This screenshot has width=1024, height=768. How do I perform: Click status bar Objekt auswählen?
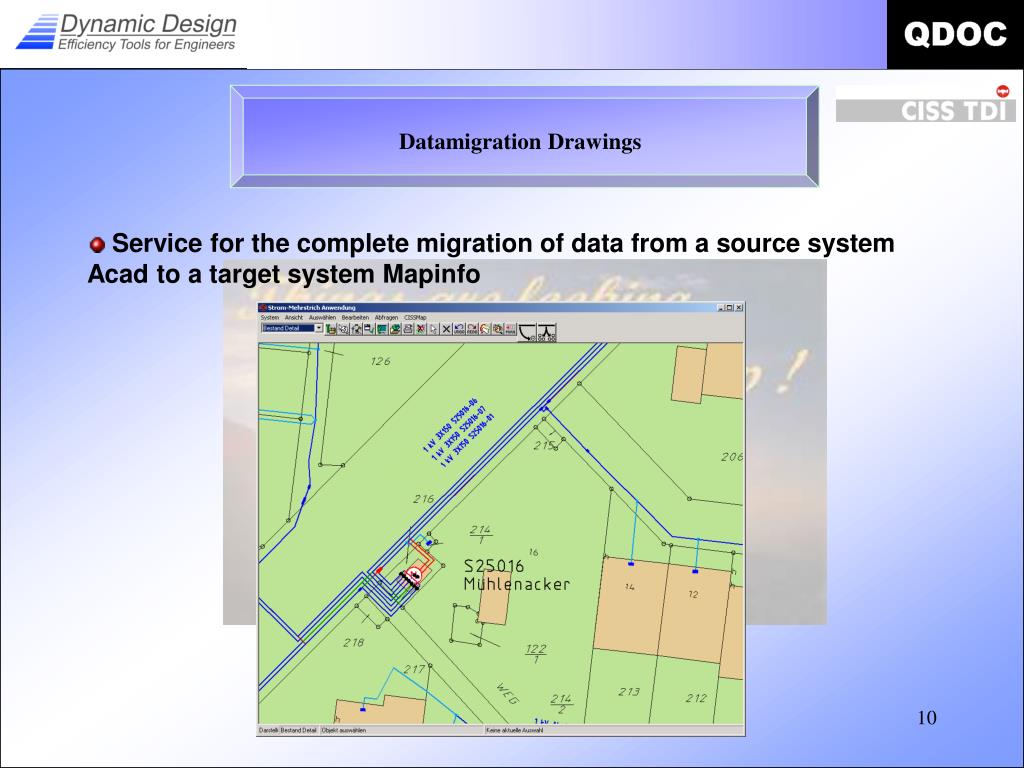344,730
